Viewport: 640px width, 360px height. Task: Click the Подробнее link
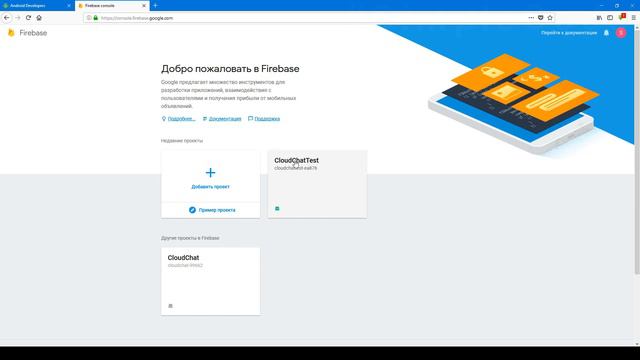pos(181,119)
